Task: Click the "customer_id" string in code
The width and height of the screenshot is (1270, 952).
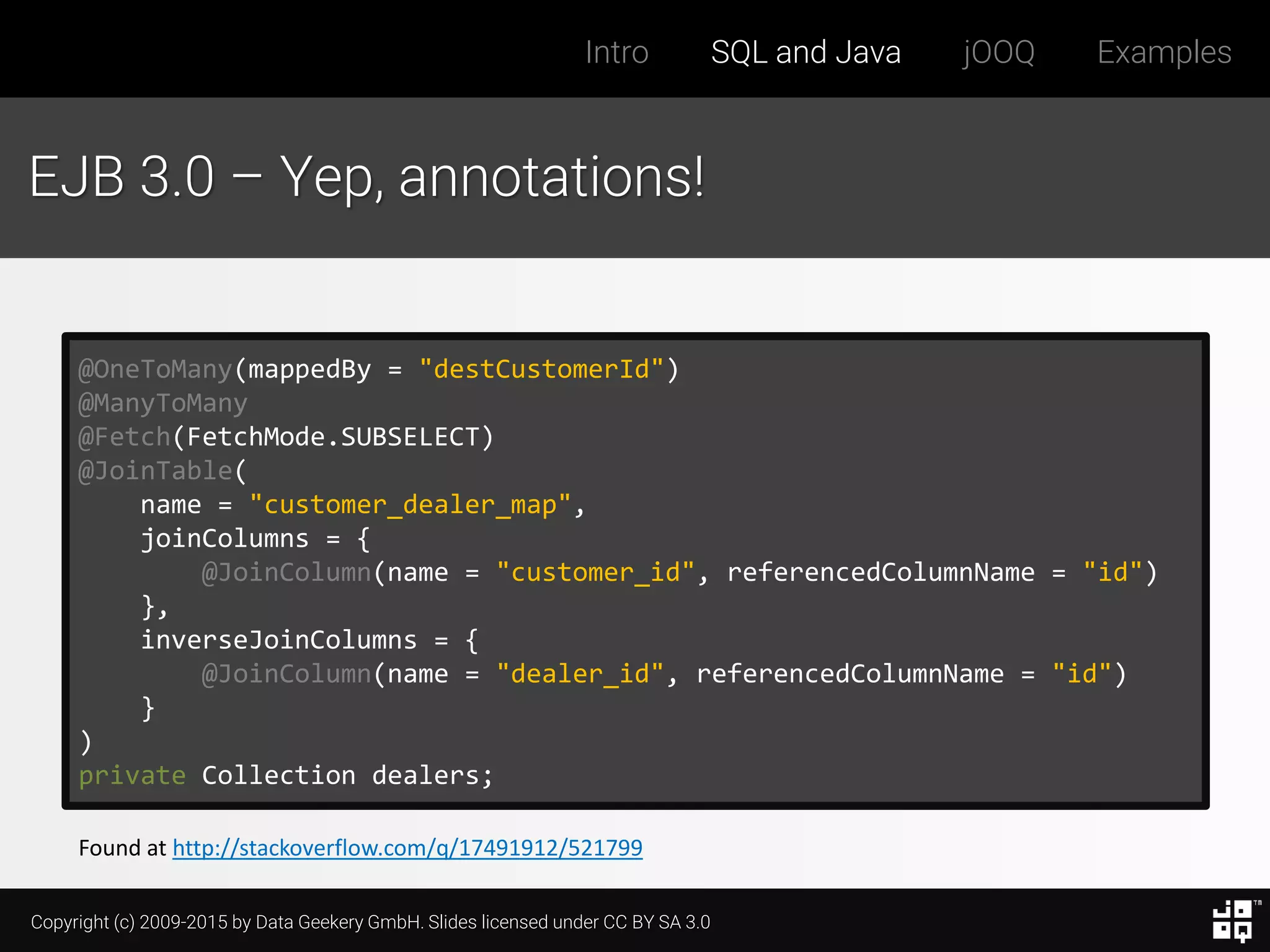Action: (595, 572)
